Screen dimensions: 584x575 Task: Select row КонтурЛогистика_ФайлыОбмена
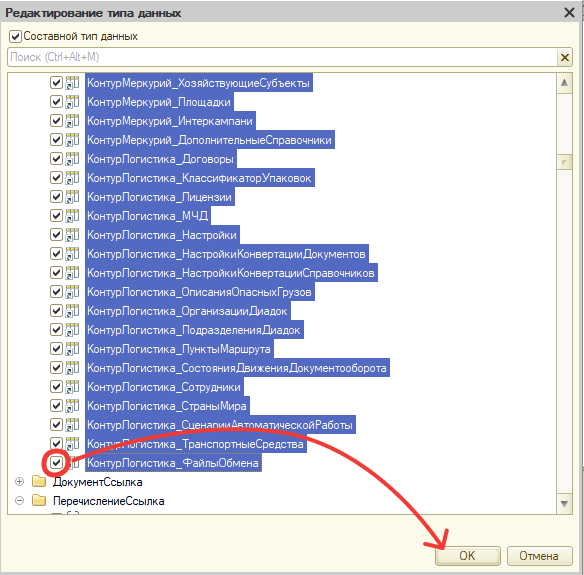173,463
